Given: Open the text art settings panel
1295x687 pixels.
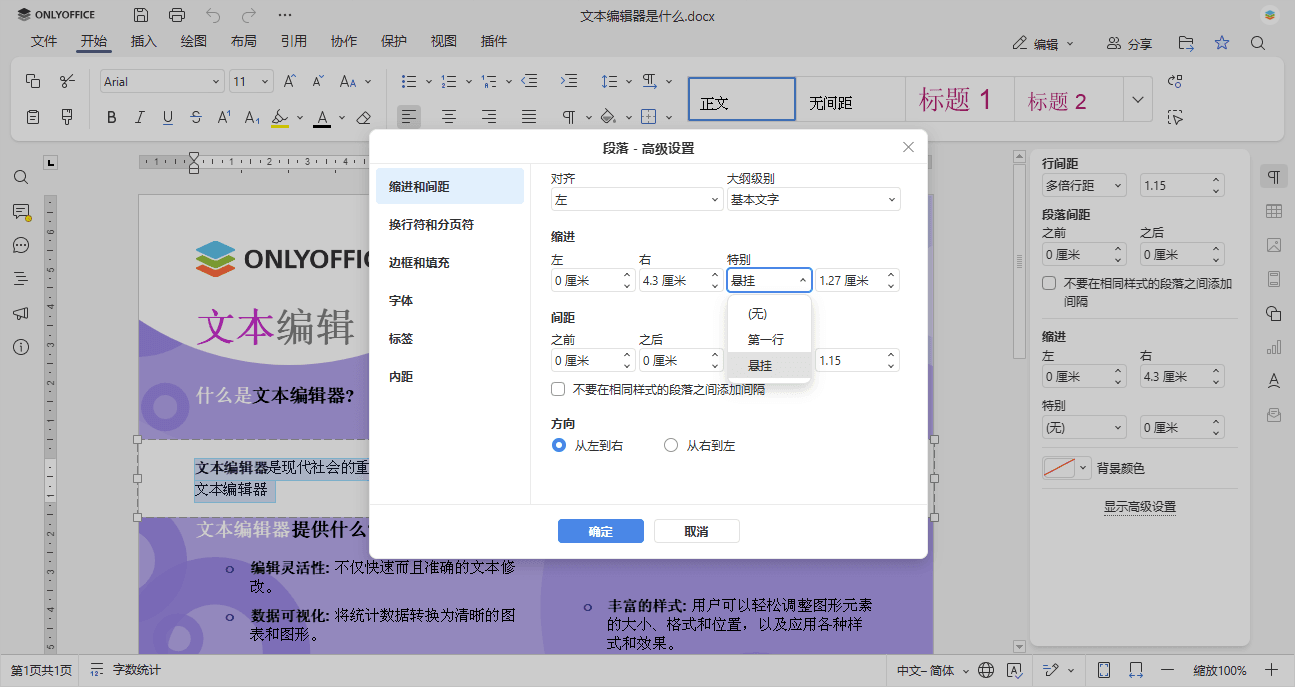Looking at the screenshot, I should [x=1274, y=380].
